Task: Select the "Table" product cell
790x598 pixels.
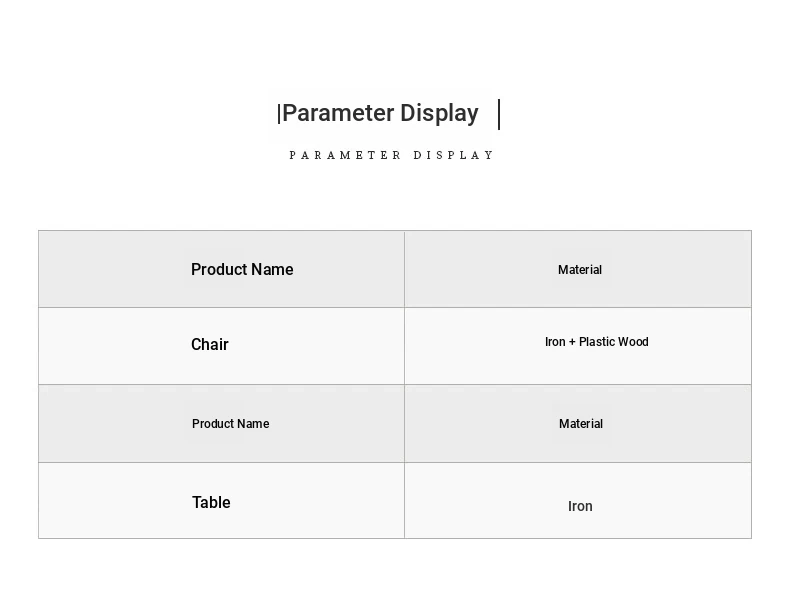Action: point(211,502)
